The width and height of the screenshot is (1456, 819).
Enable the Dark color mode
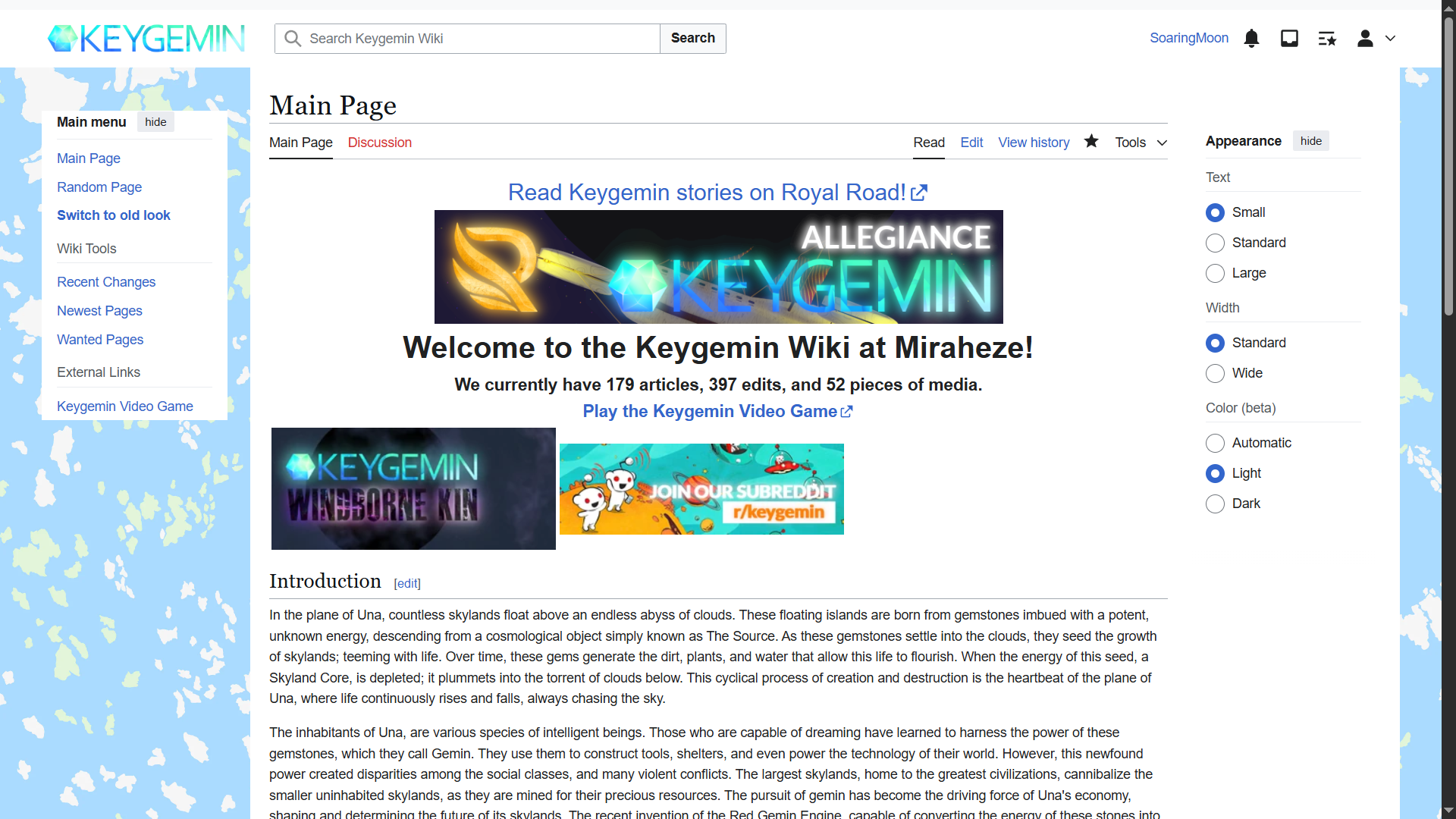(x=1215, y=504)
